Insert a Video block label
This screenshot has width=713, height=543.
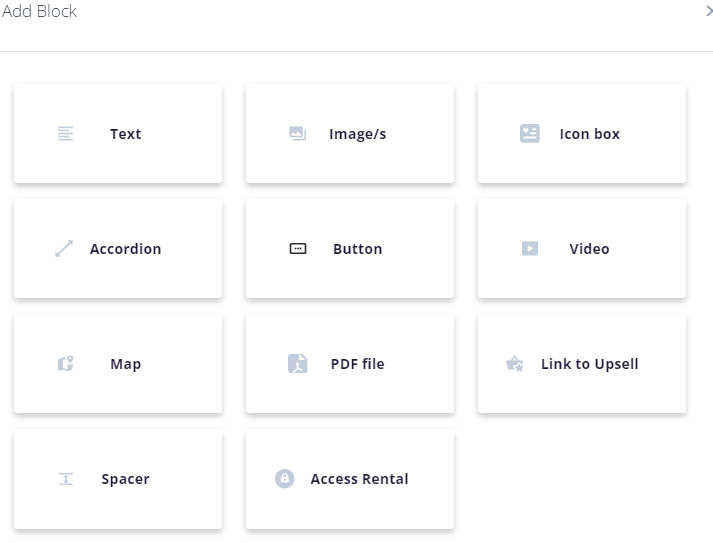589,249
